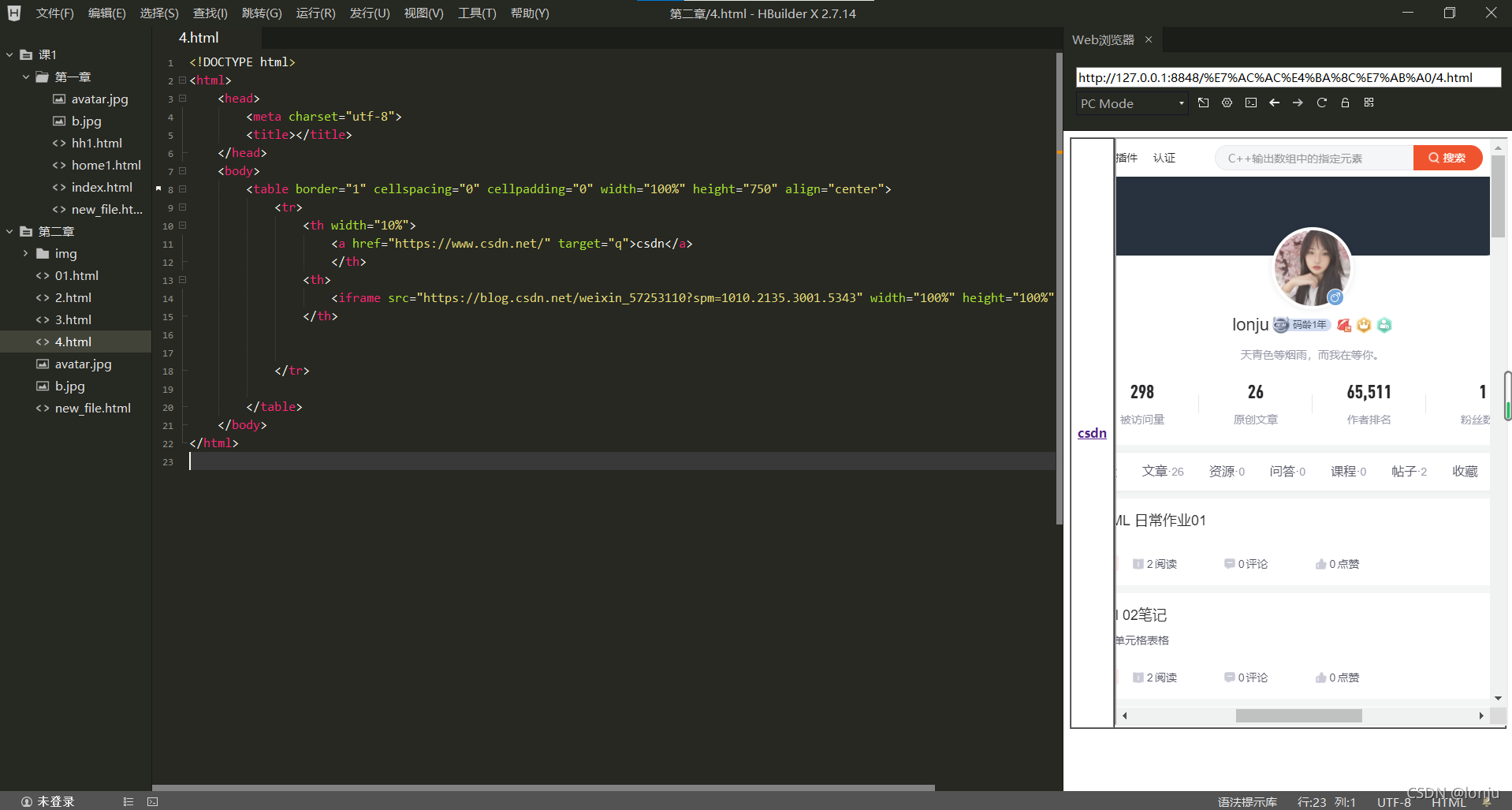This screenshot has height=810, width=1512.
Task: Toggle the outline list icon in status bar
Action: [x=128, y=801]
